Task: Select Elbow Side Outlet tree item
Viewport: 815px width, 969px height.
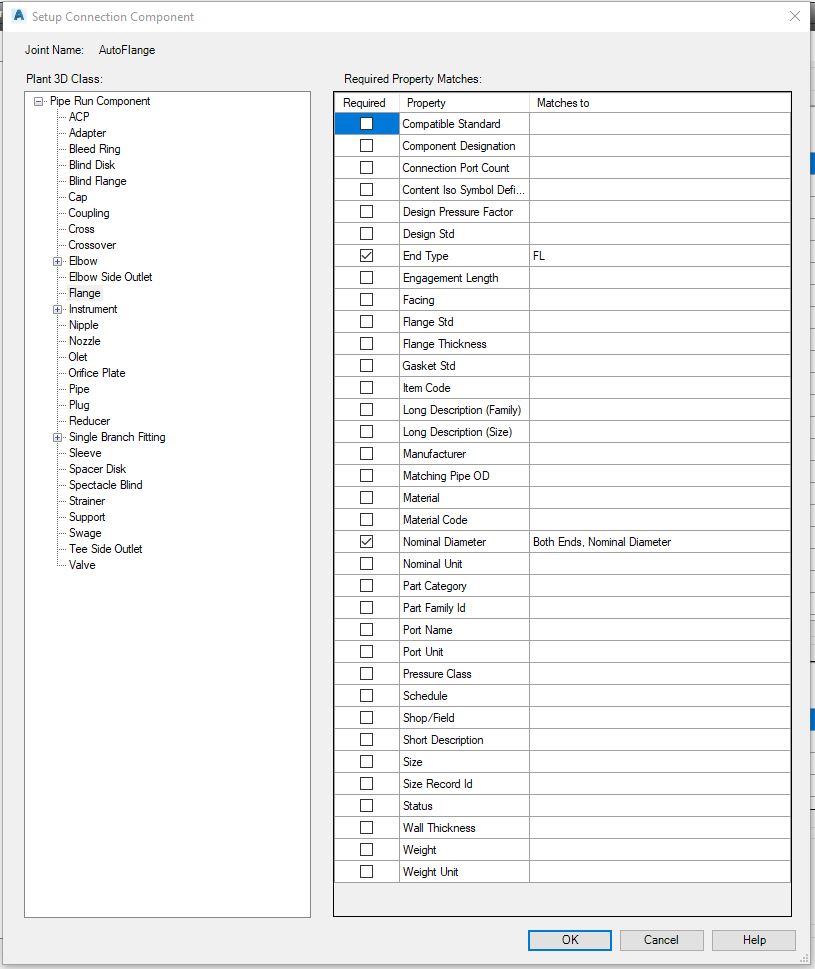Action: (111, 277)
